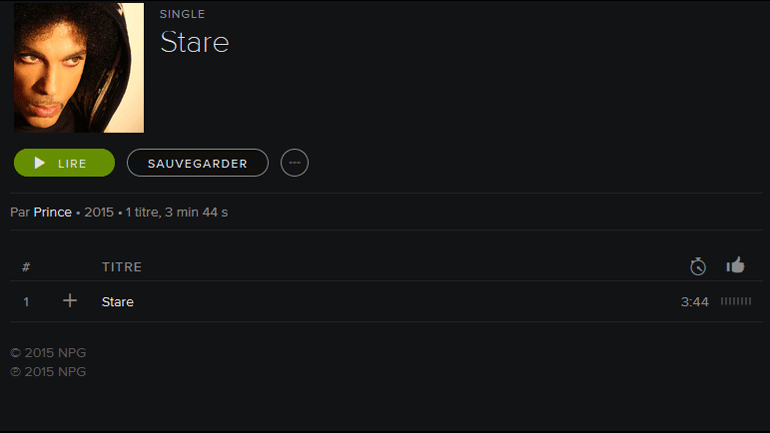
Task: Click the Prince album cover thumbnail
Action: (79, 68)
